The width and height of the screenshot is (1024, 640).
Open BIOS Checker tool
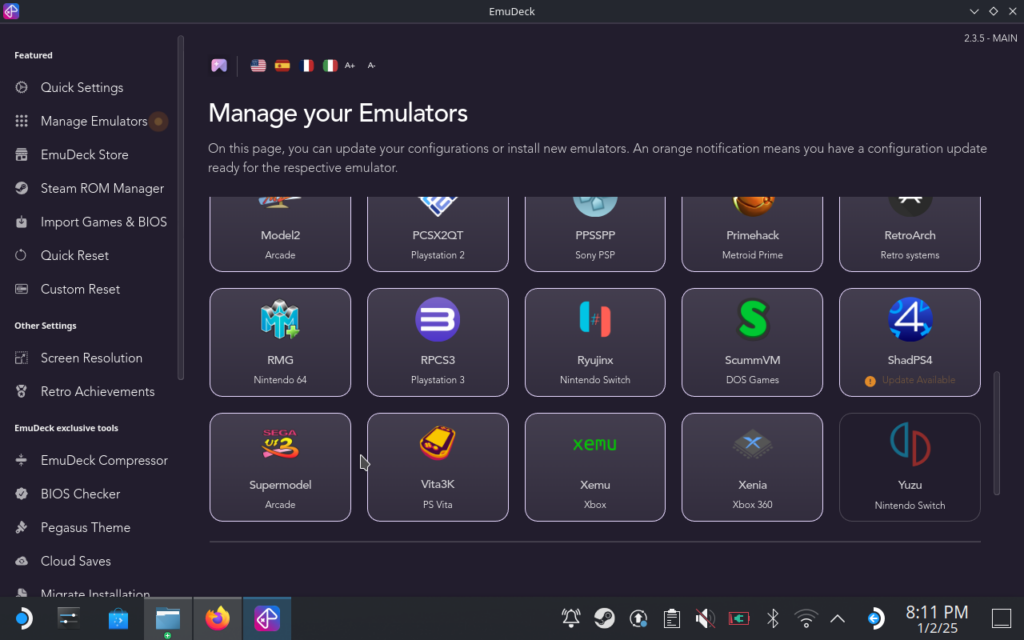point(80,494)
